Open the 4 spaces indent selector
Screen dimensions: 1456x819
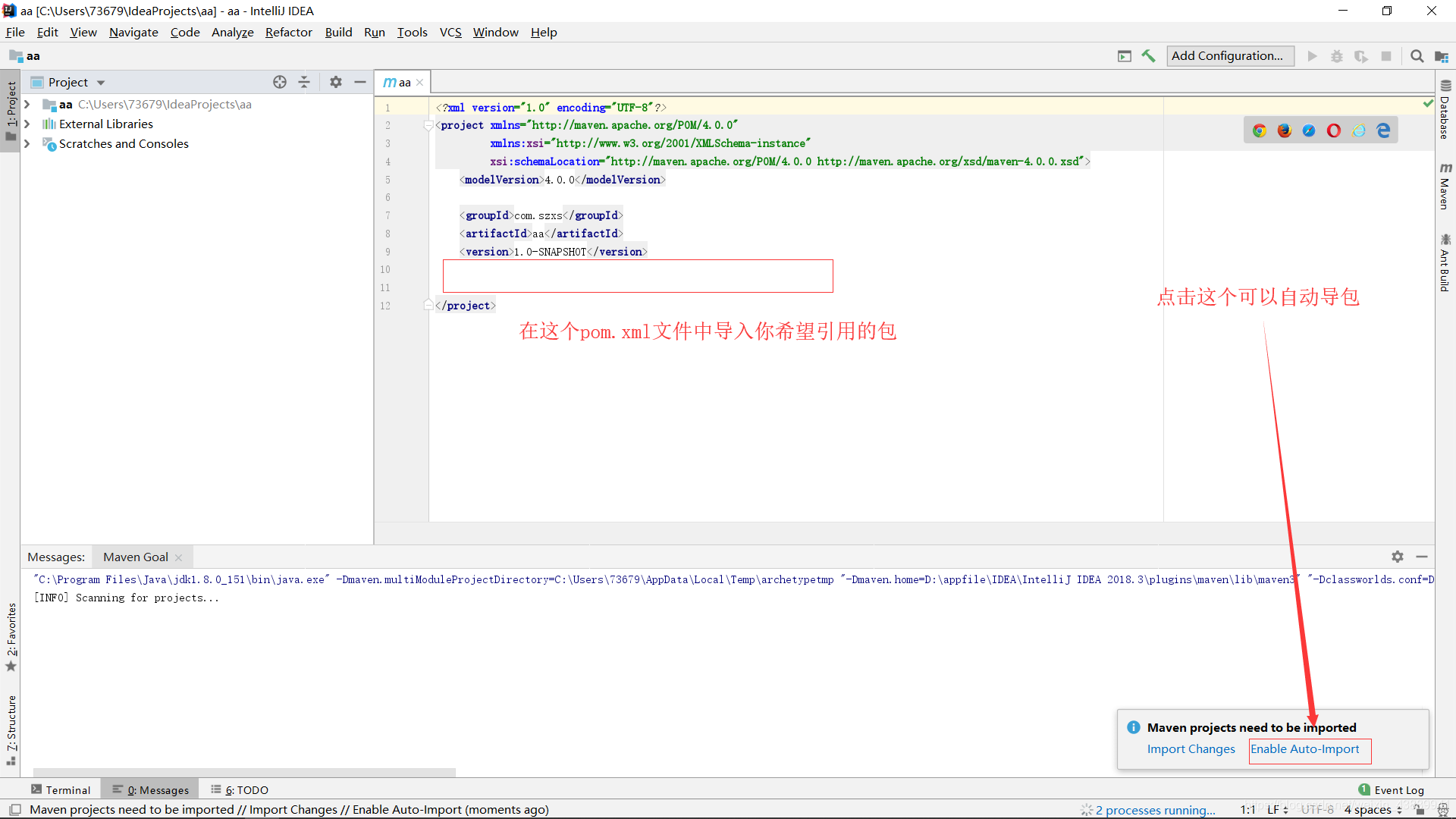pyautogui.click(x=1373, y=810)
